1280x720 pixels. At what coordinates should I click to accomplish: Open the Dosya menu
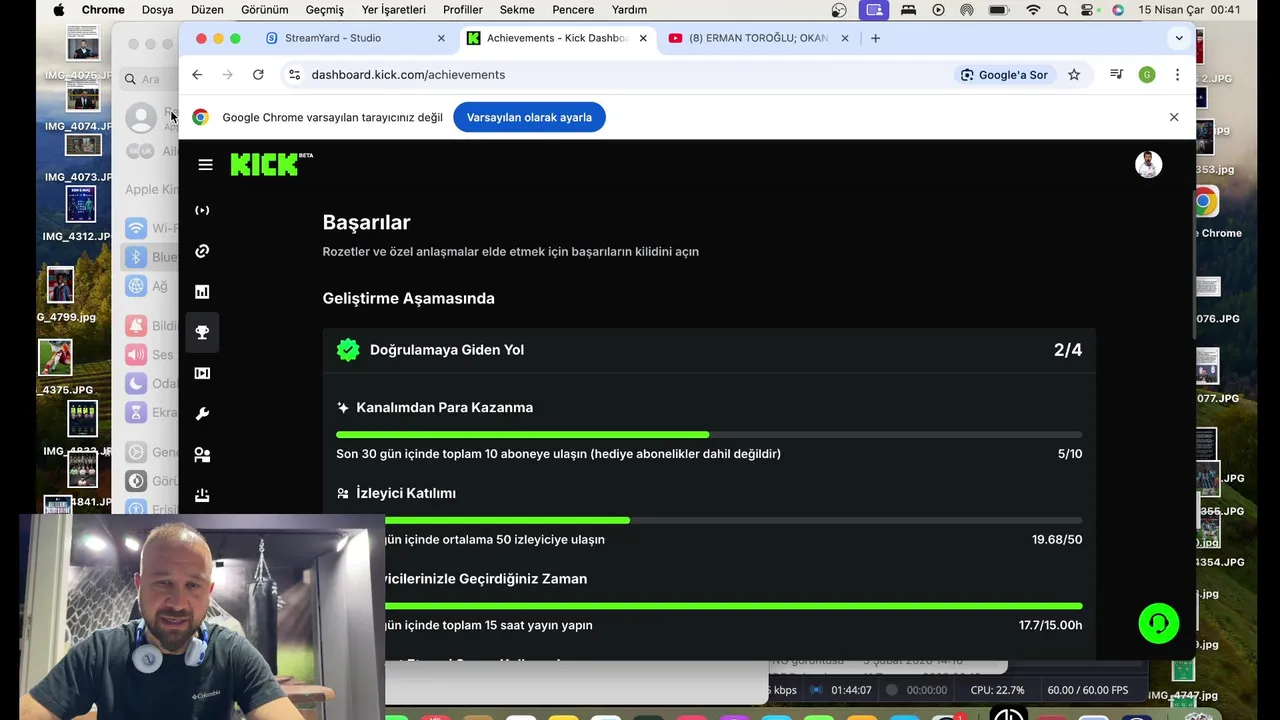(x=157, y=10)
